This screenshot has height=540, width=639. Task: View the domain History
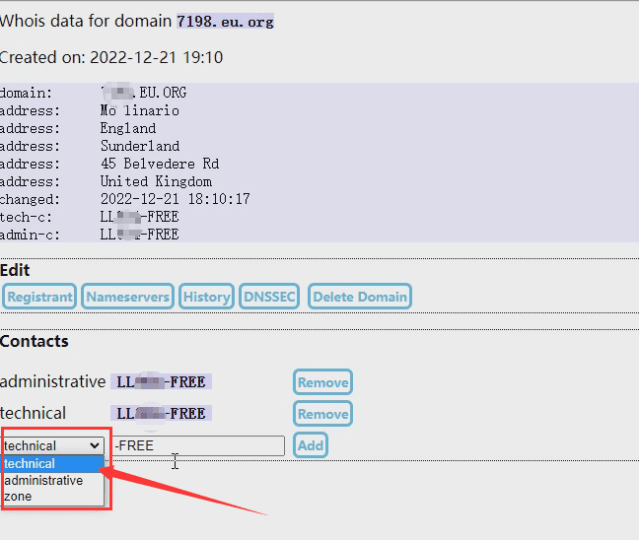(x=207, y=296)
